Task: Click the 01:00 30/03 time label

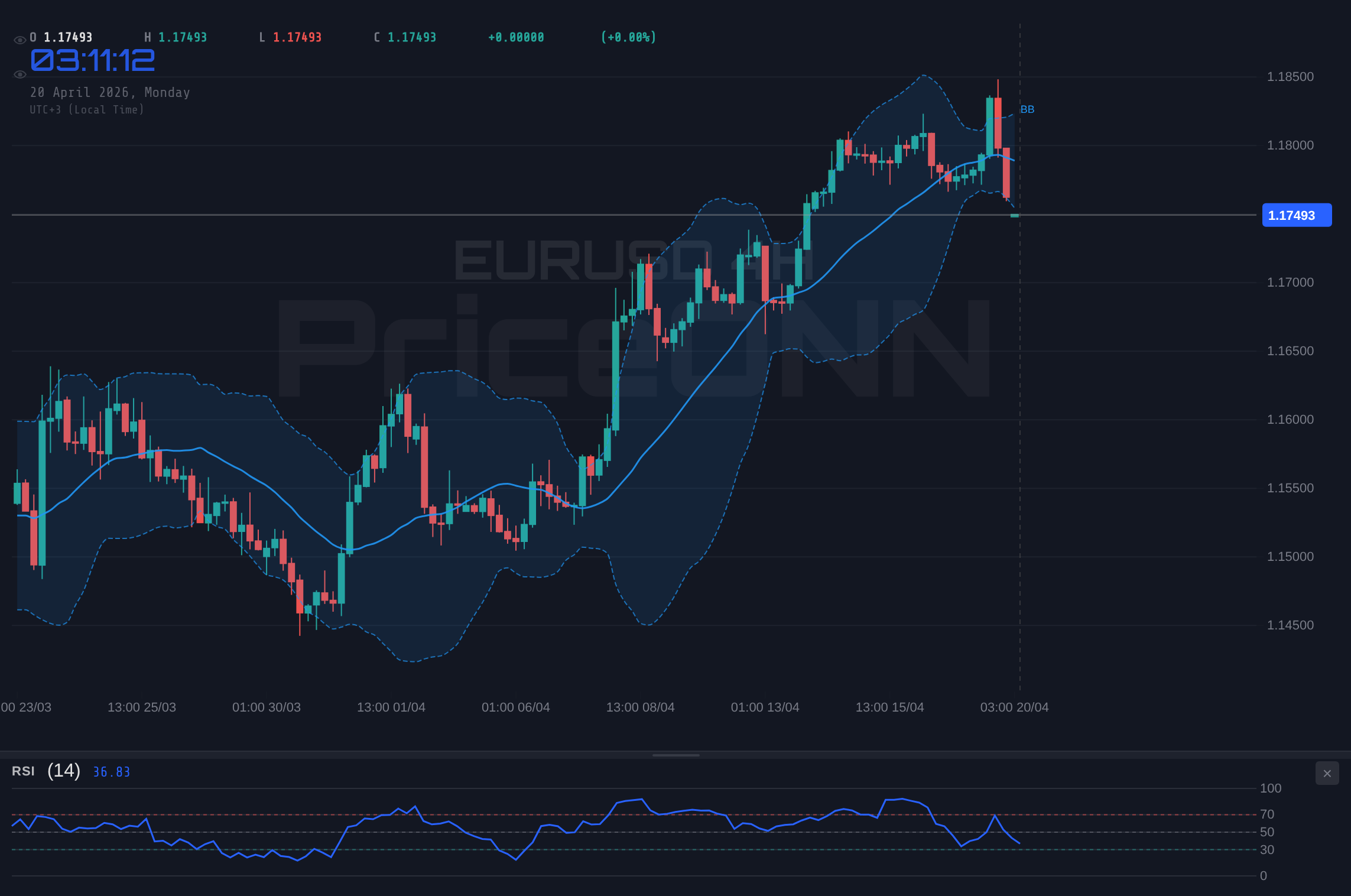Action: click(267, 707)
